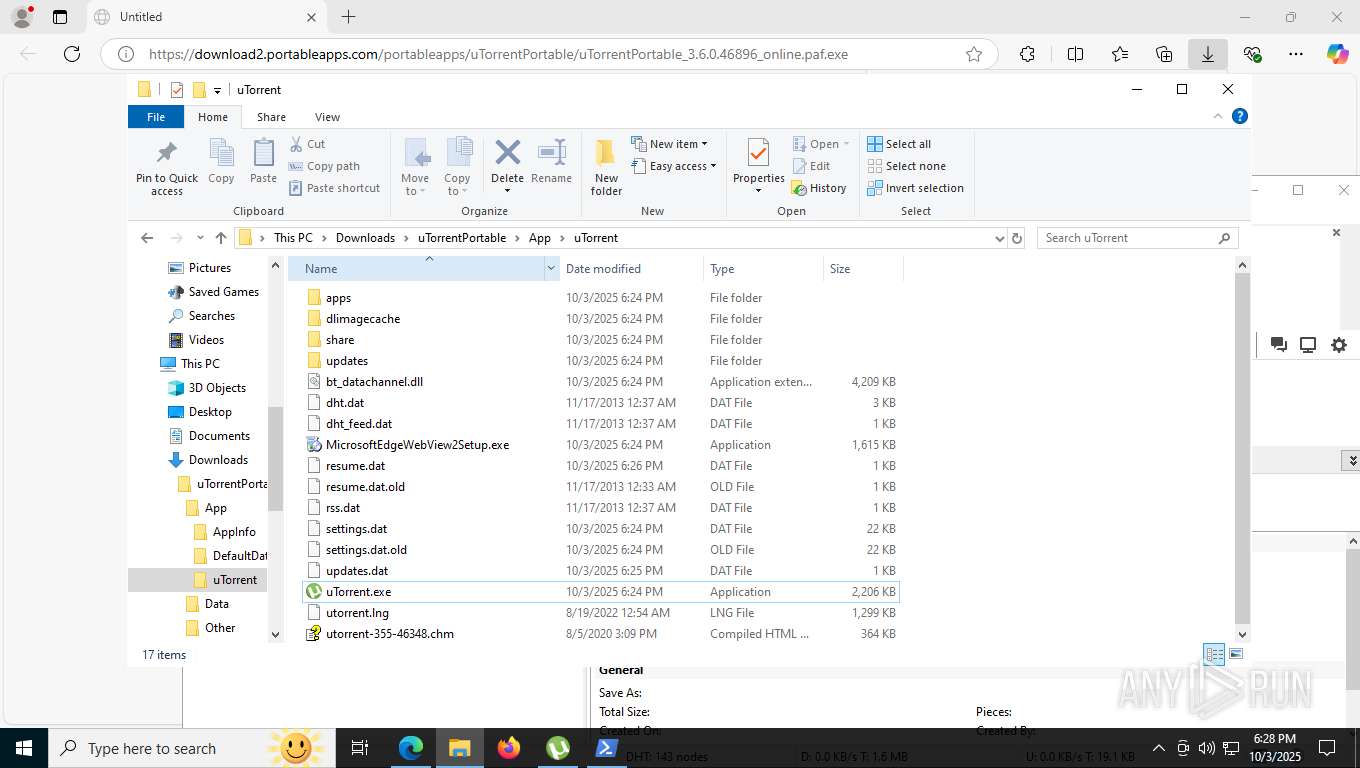Open New item dropdown

669,144
